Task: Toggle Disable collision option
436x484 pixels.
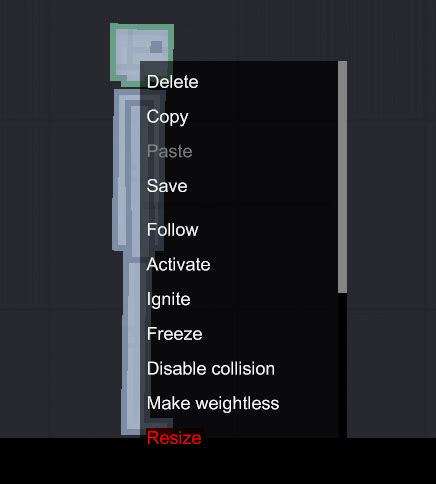Action: tap(211, 369)
